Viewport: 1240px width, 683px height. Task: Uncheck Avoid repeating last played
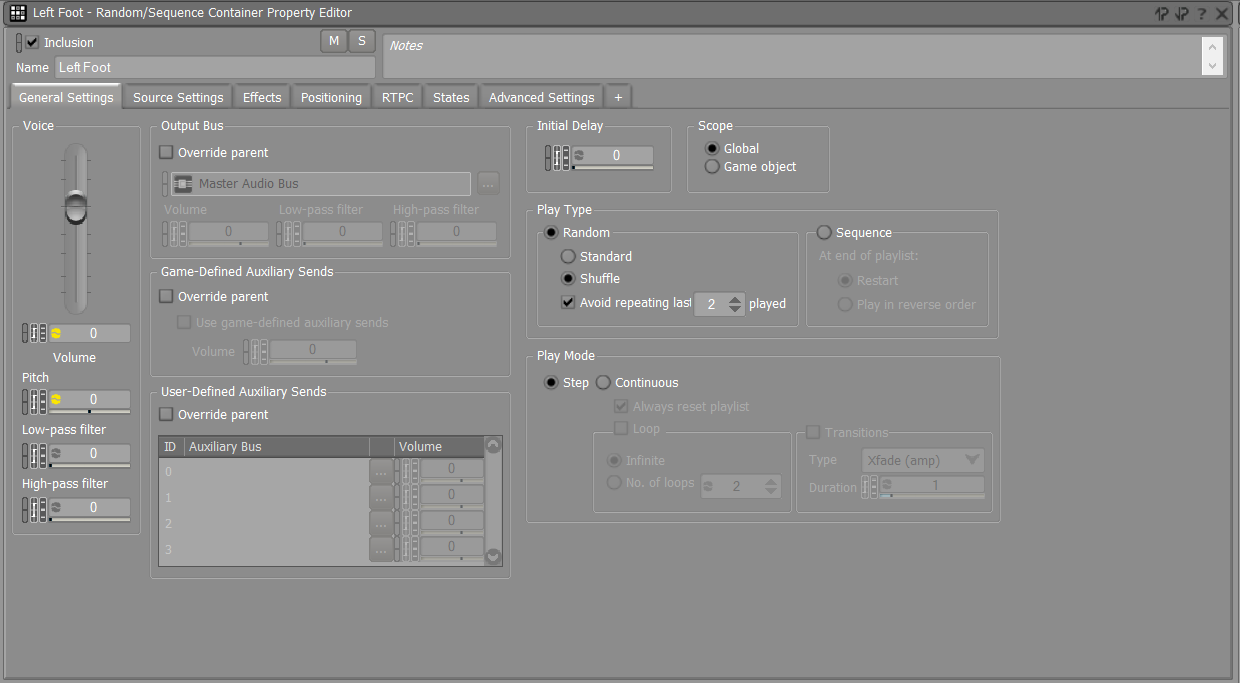[x=568, y=303]
